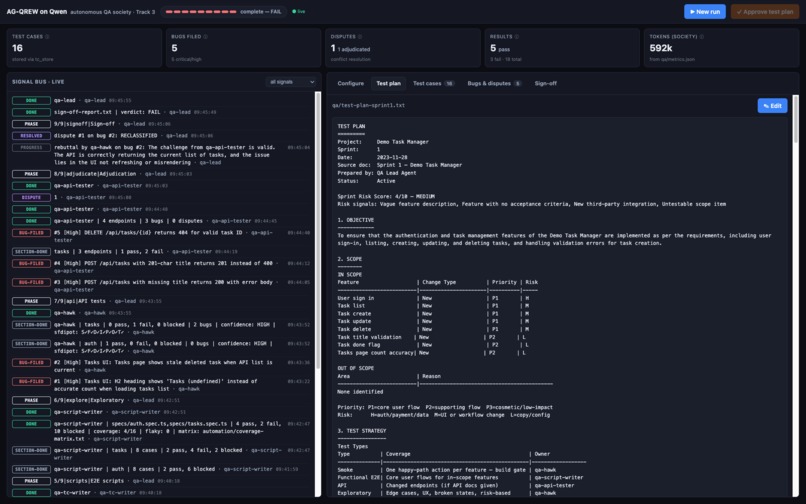Click the info icon beside RESULTS
806x504 pixels.
point(517,37)
